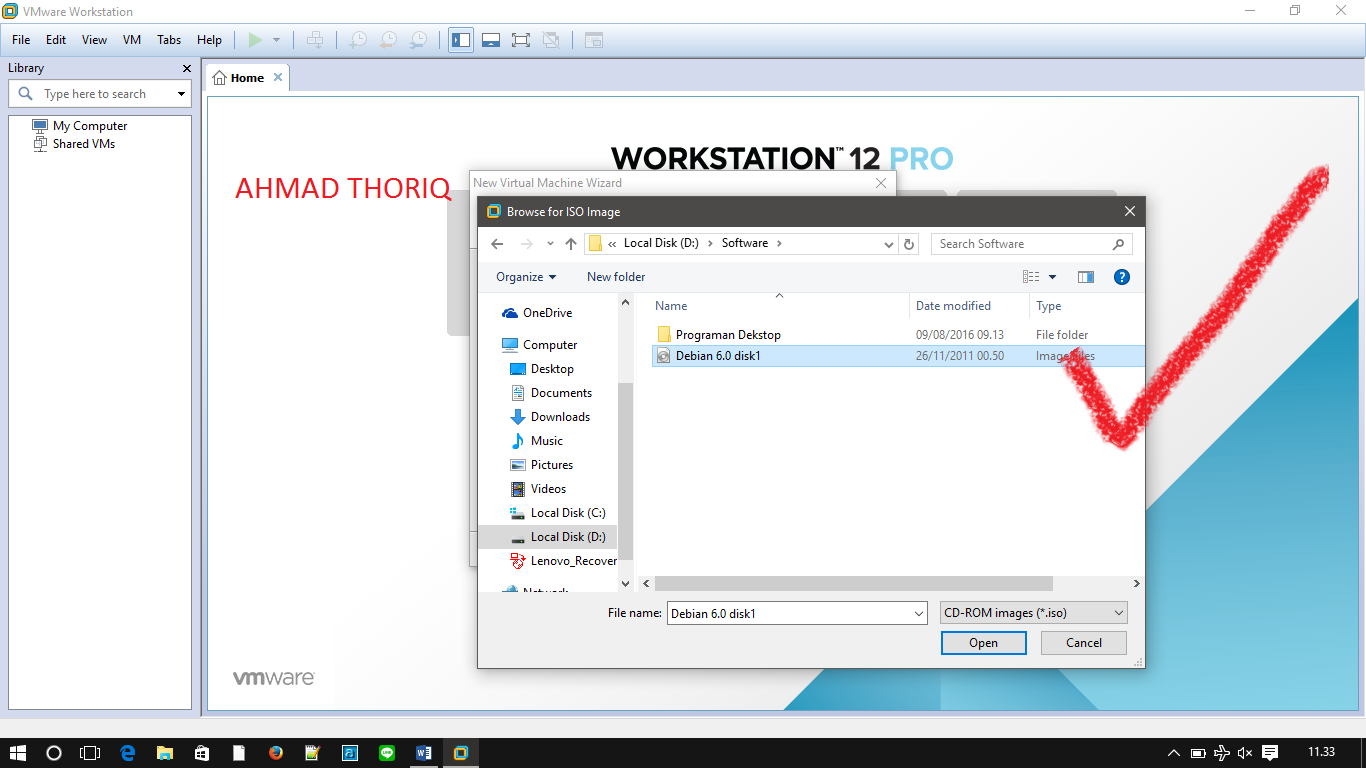Cancel the Browse for ISO Image dialog
Viewport: 1366px width, 768px height.
(x=1083, y=642)
